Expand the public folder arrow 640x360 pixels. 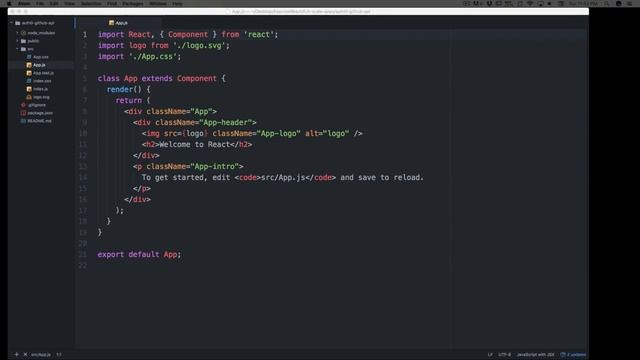click(x=17, y=41)
